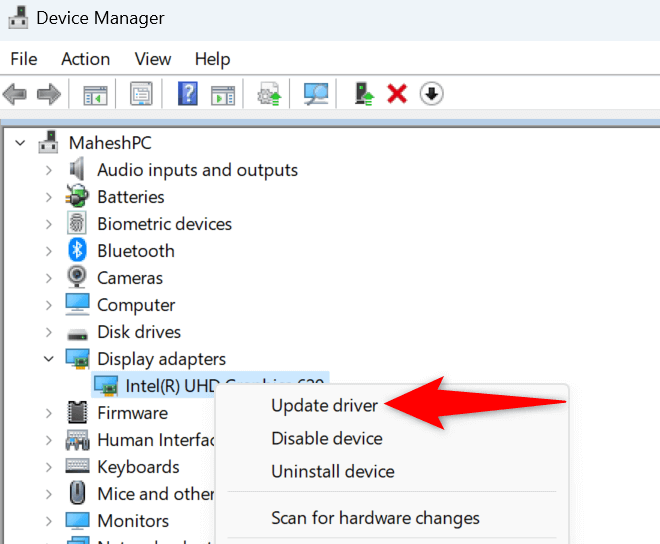Expand the Firmware category
660x544 pixels.
pos(49,413)
